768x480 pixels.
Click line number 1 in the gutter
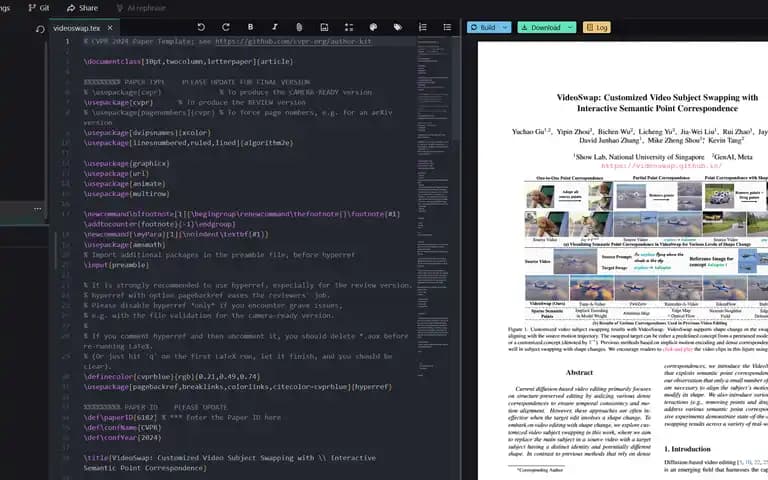click(x=68, y=41)
